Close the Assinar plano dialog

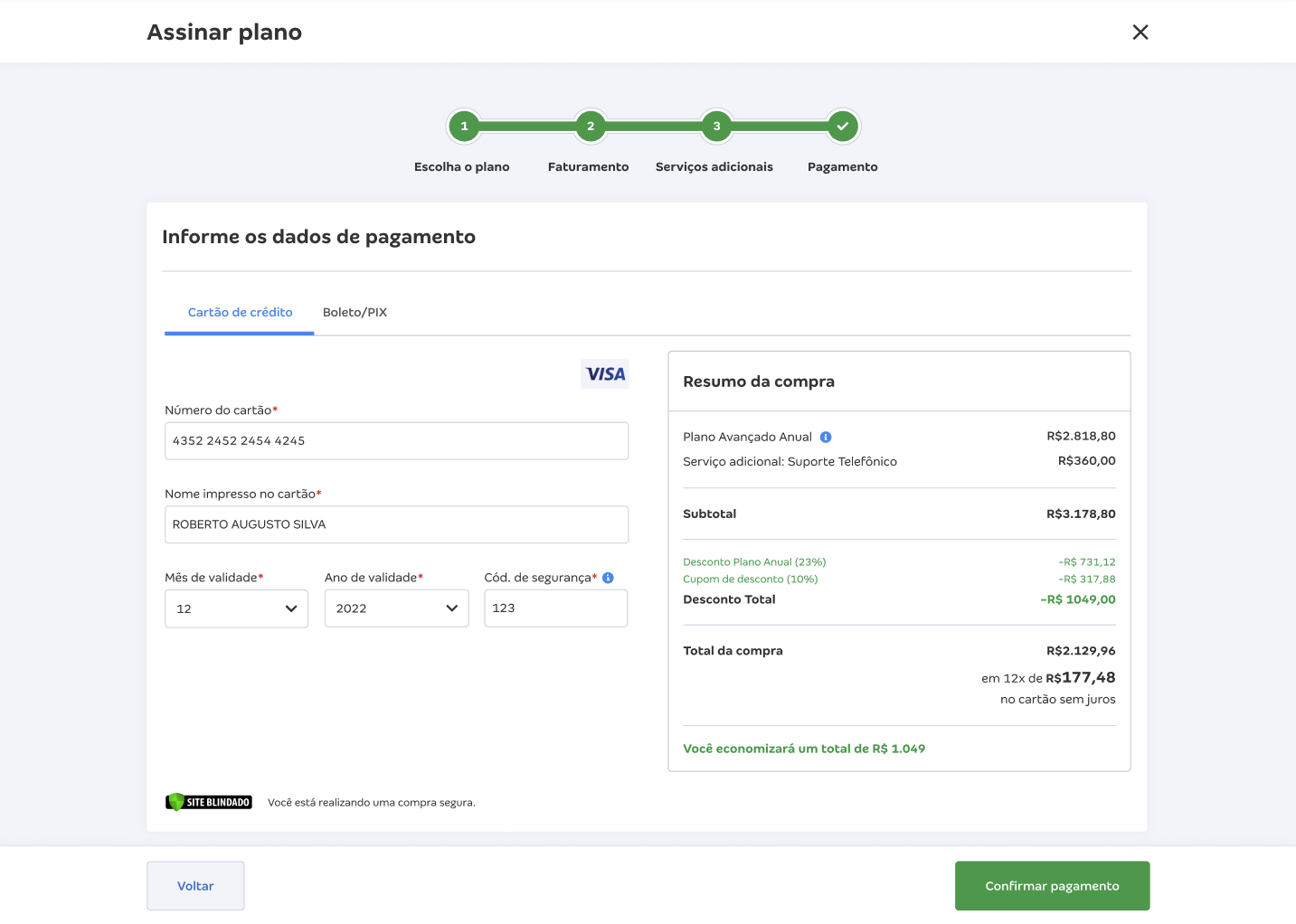point(1140,33)
